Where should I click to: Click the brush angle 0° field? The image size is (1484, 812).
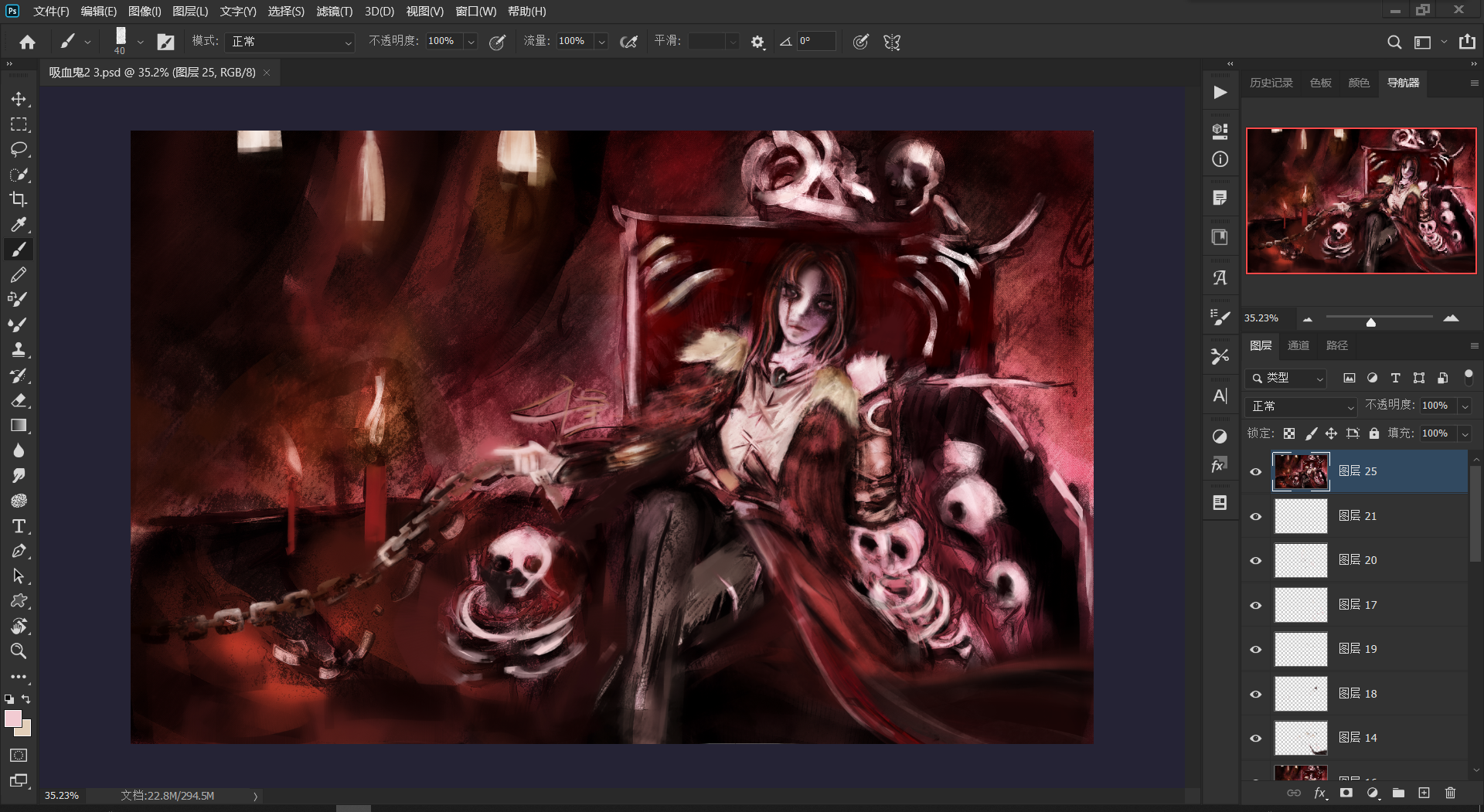pos(816,42)
